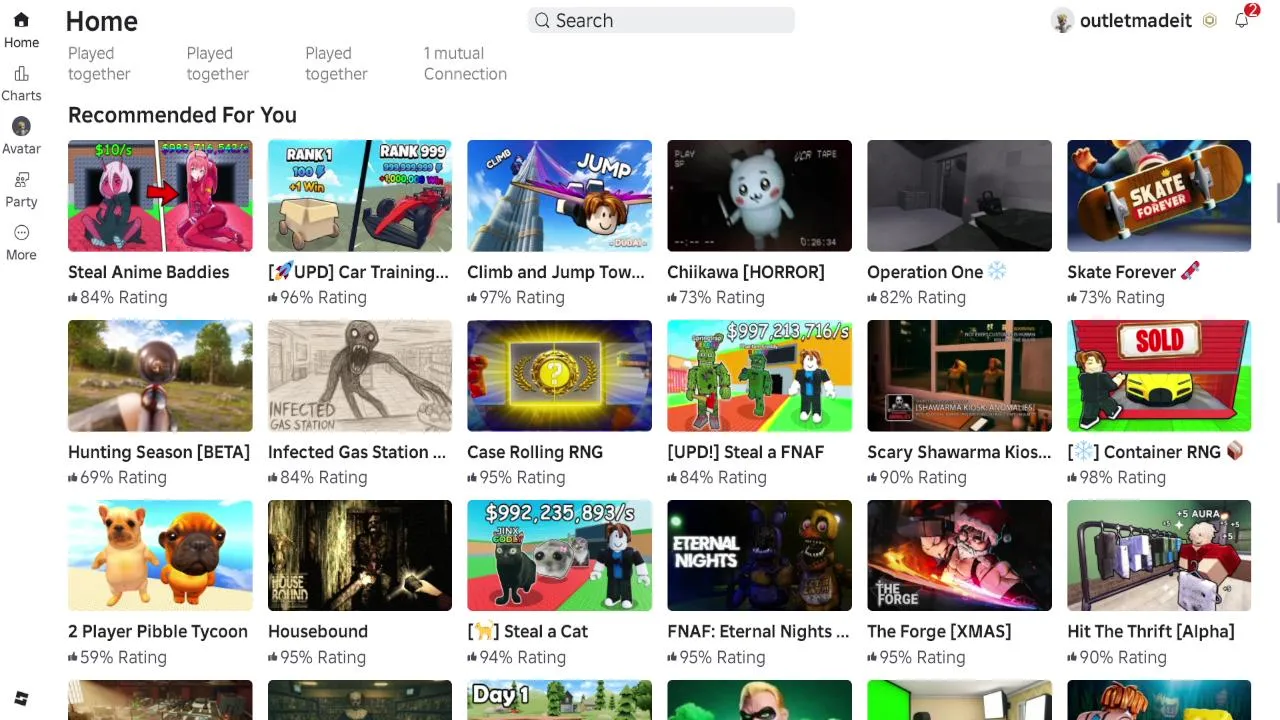This screenshot has width=1280, height=720.
Task: Click the magnifier icon in search bar
Action: click(x=542, y=21)
